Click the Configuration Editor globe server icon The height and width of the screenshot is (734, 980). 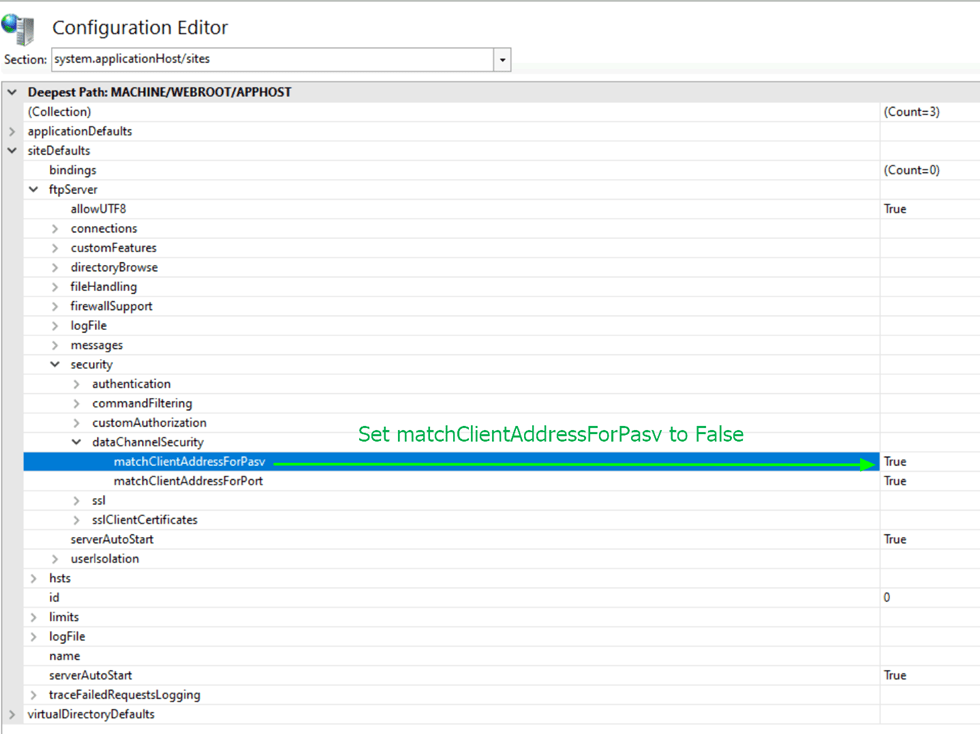[18, 29]
